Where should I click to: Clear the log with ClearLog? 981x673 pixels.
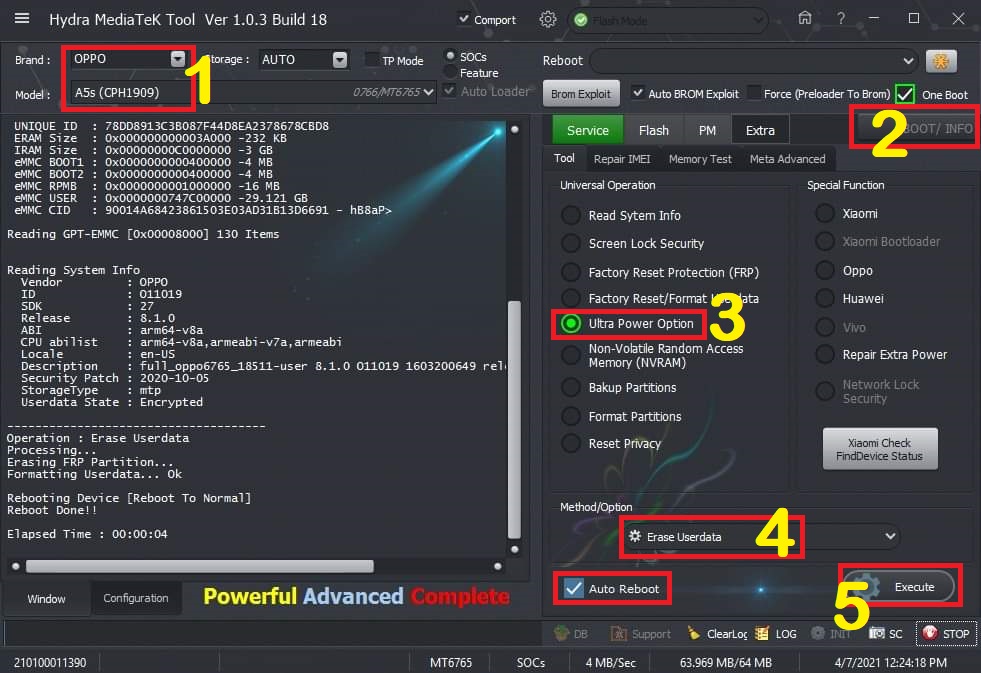pyautogui.click(x=717, y=634)
